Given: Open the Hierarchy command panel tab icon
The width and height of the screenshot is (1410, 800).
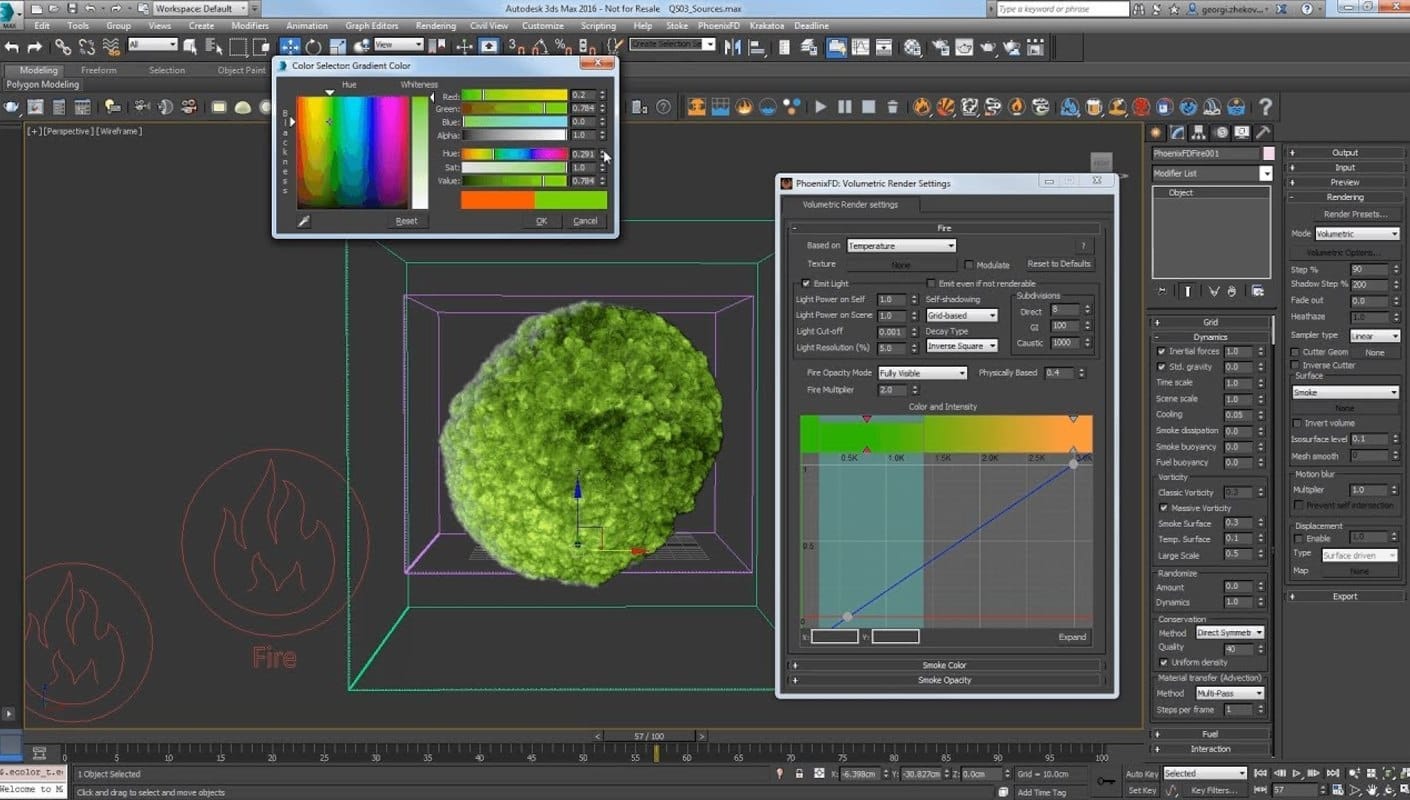Looking at the screenshot, I should (1199, 132).
